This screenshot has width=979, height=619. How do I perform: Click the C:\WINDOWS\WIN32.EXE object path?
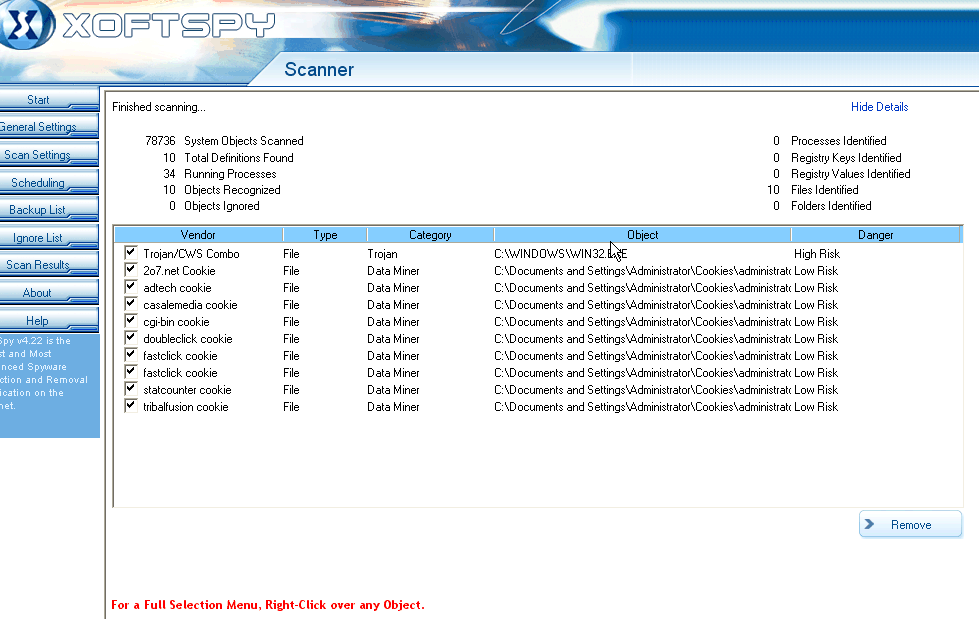click(561, 254)
